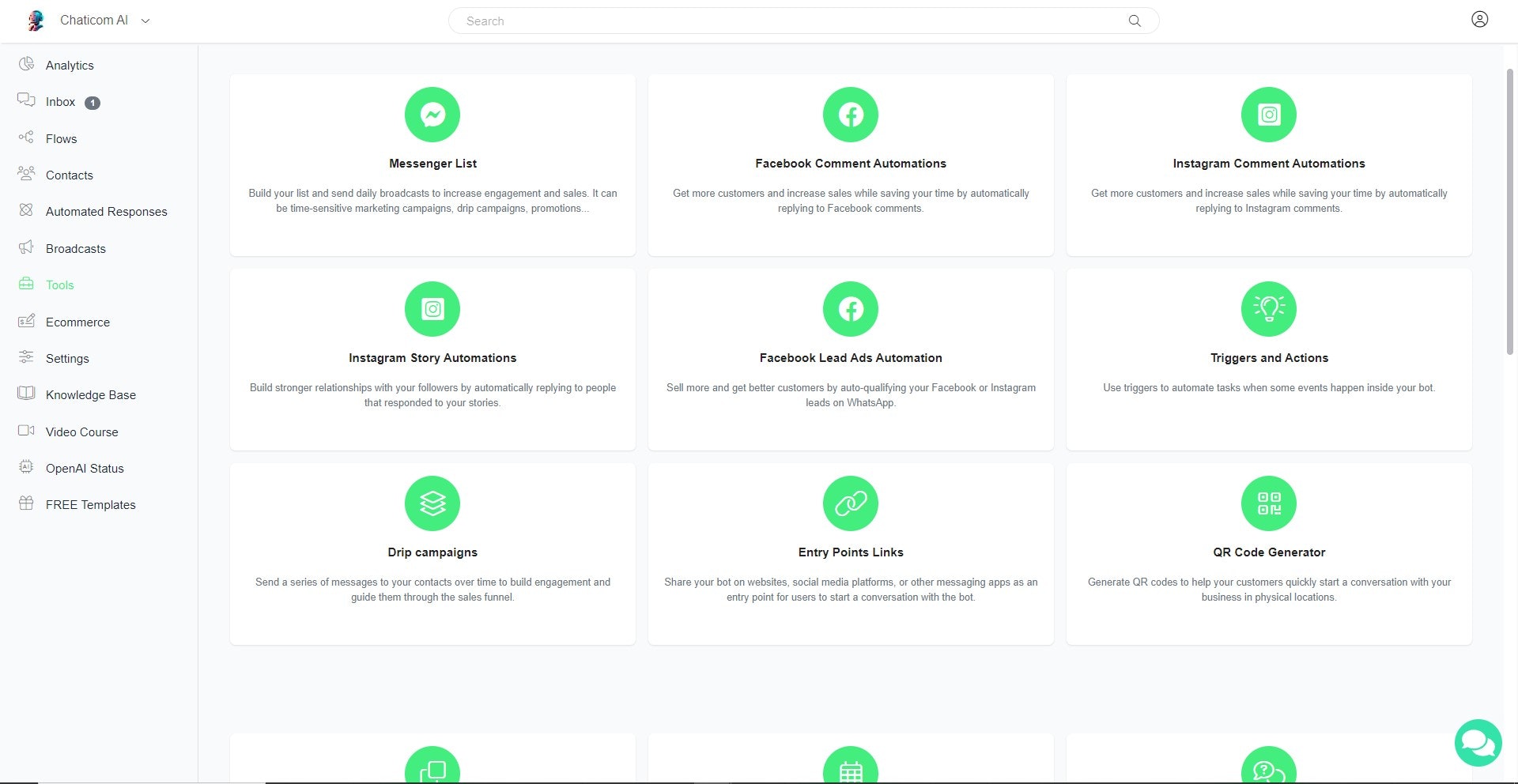
Task: Click the QR Code Generator description text
Action: tap(1269, 590)
